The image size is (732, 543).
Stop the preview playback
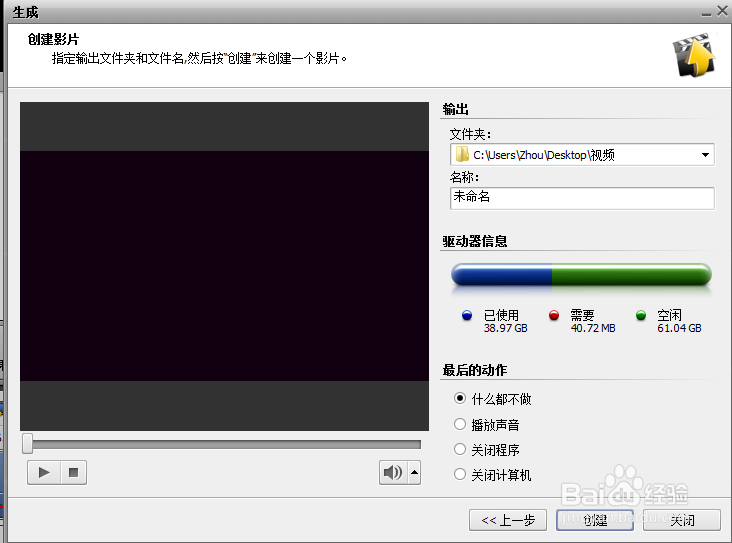[73, 472]
